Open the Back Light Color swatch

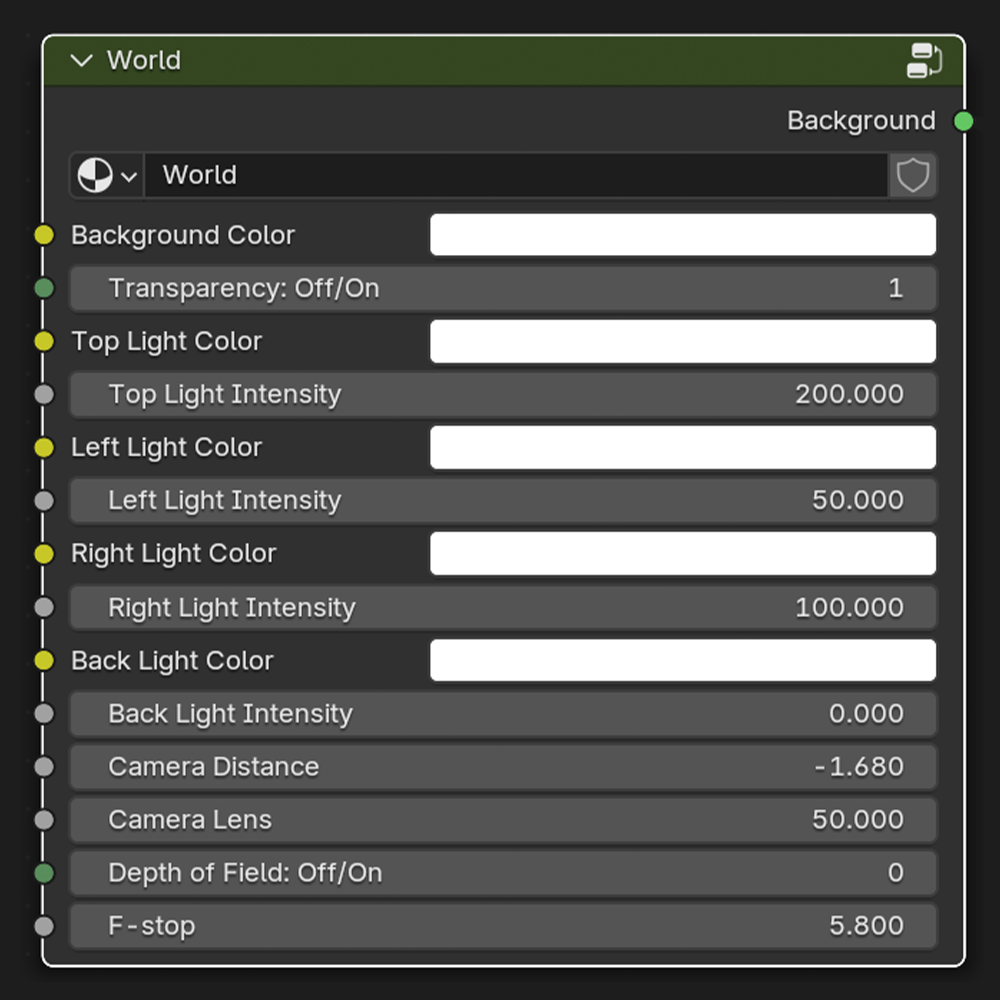[x=683, y=661]
